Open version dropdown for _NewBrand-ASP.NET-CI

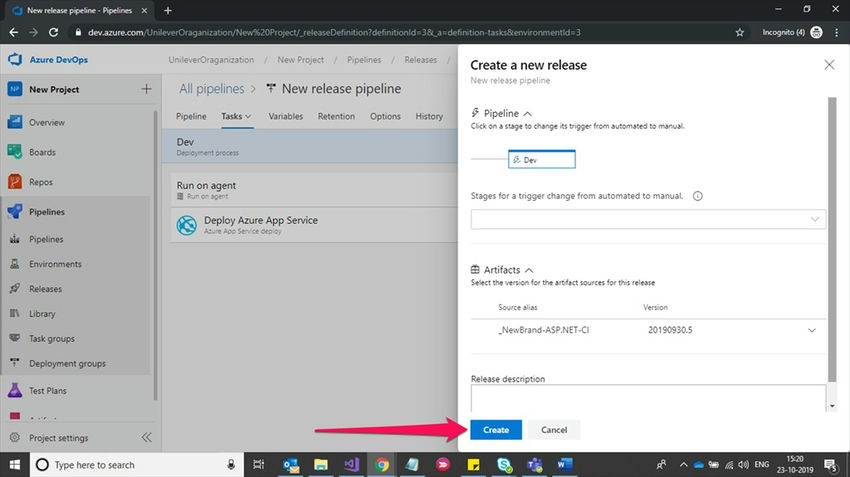(812, 330)
